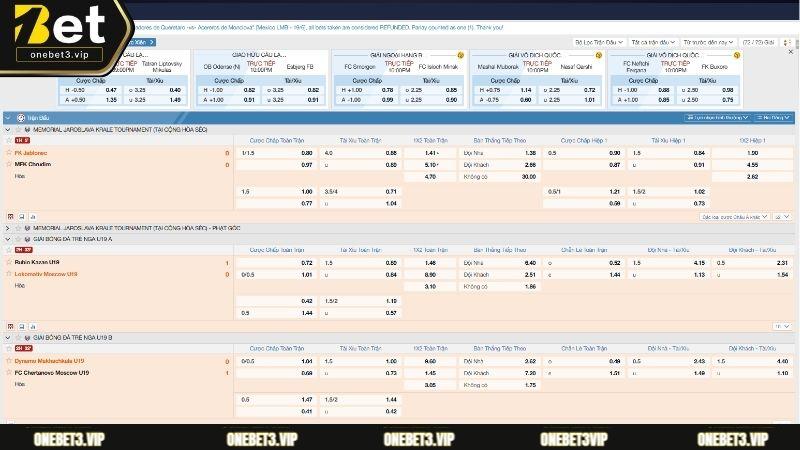Click star icon beside Jablonec 1H timer

coord(9,140)
